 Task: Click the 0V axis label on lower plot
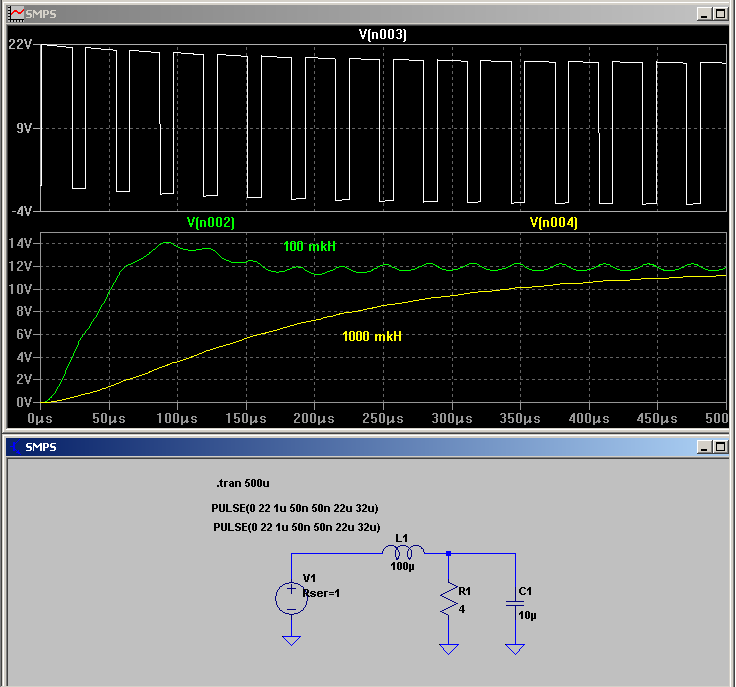[x=24, y=402]
